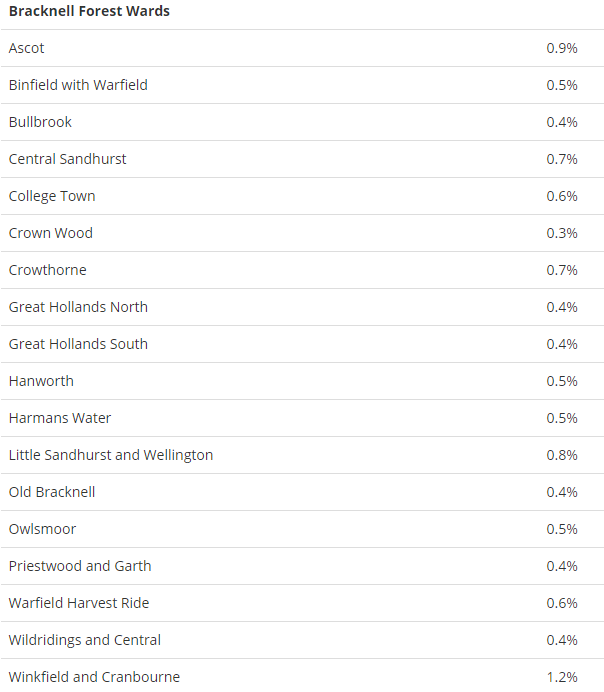Click the Hanworth ward name

pos(41,381)
